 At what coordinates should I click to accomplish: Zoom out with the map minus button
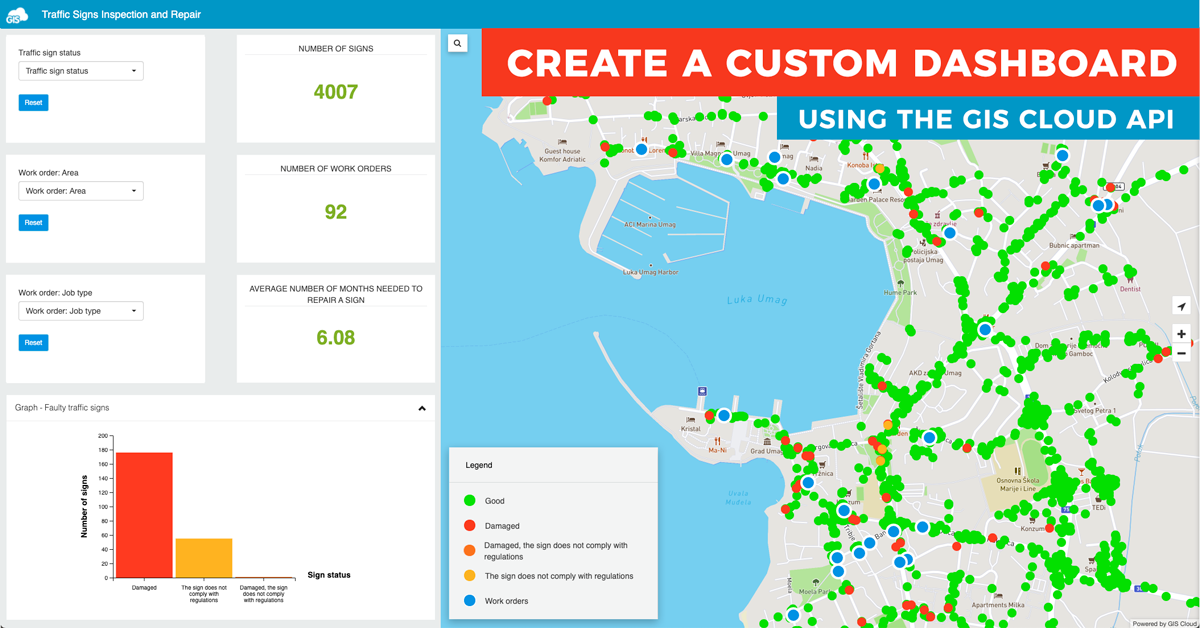click(x=1181, y=353)
